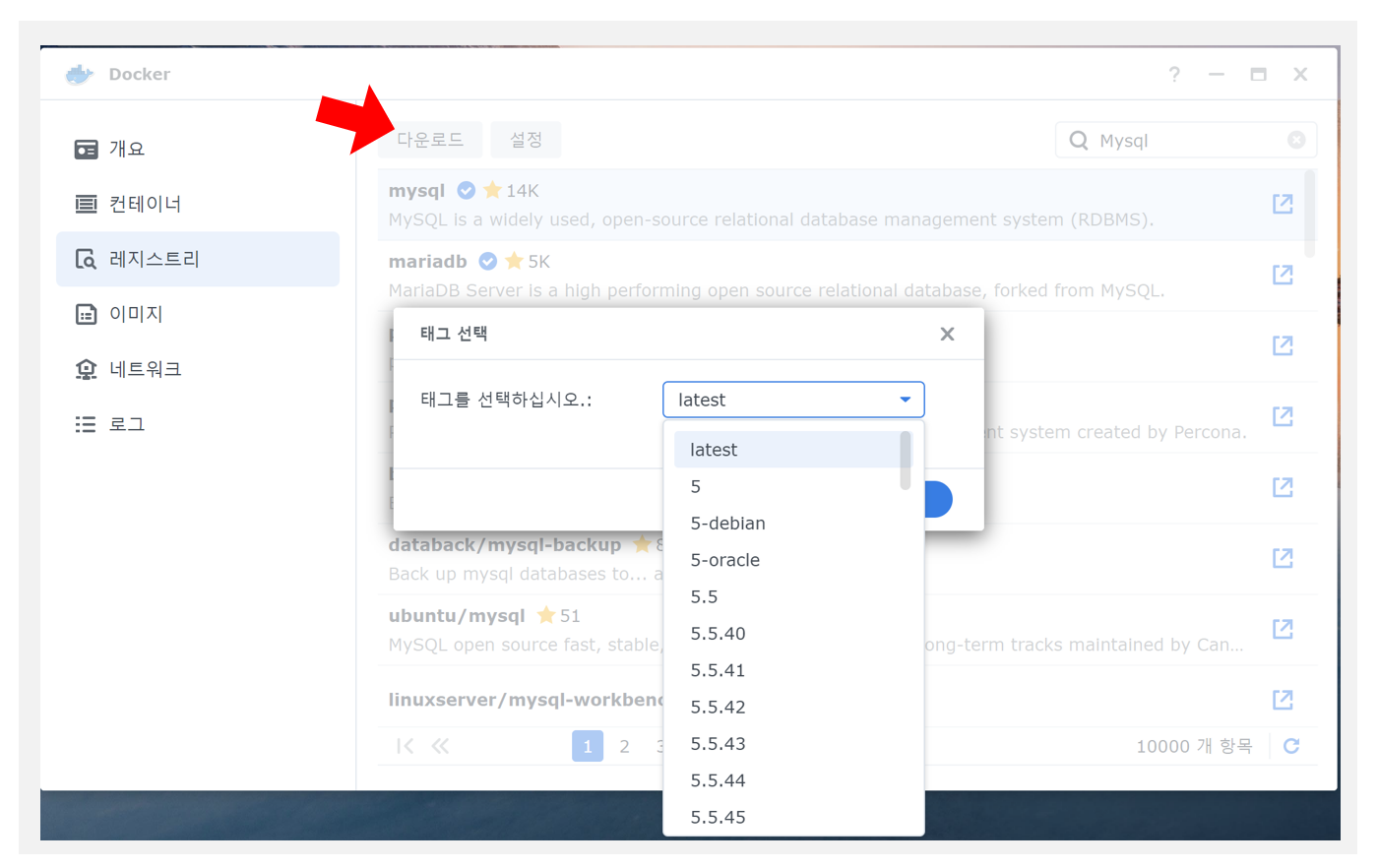Click the 설정 button

527,140
